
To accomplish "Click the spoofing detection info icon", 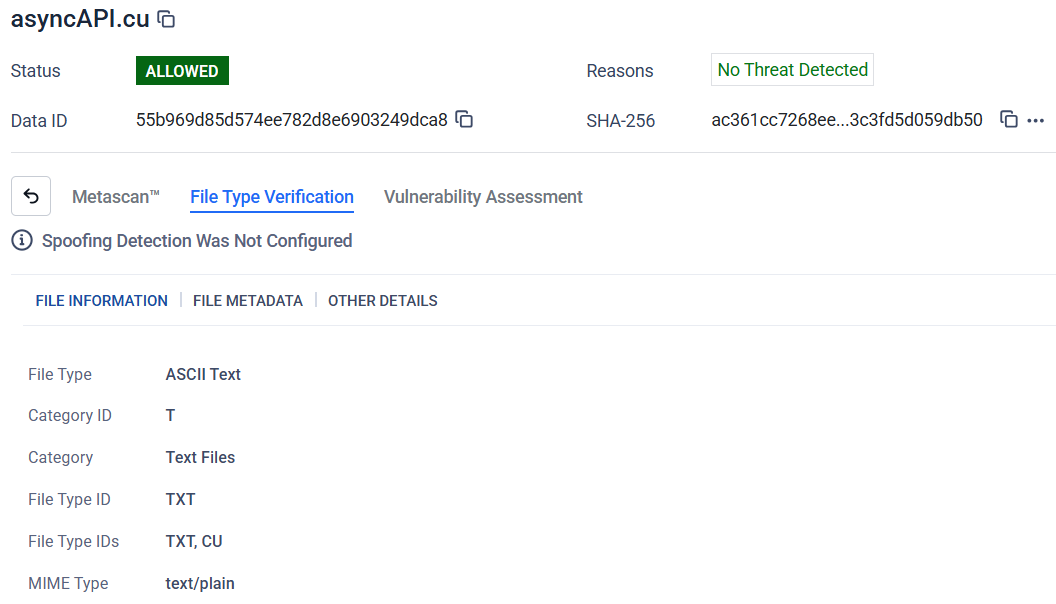I will (x=21, y=240).
